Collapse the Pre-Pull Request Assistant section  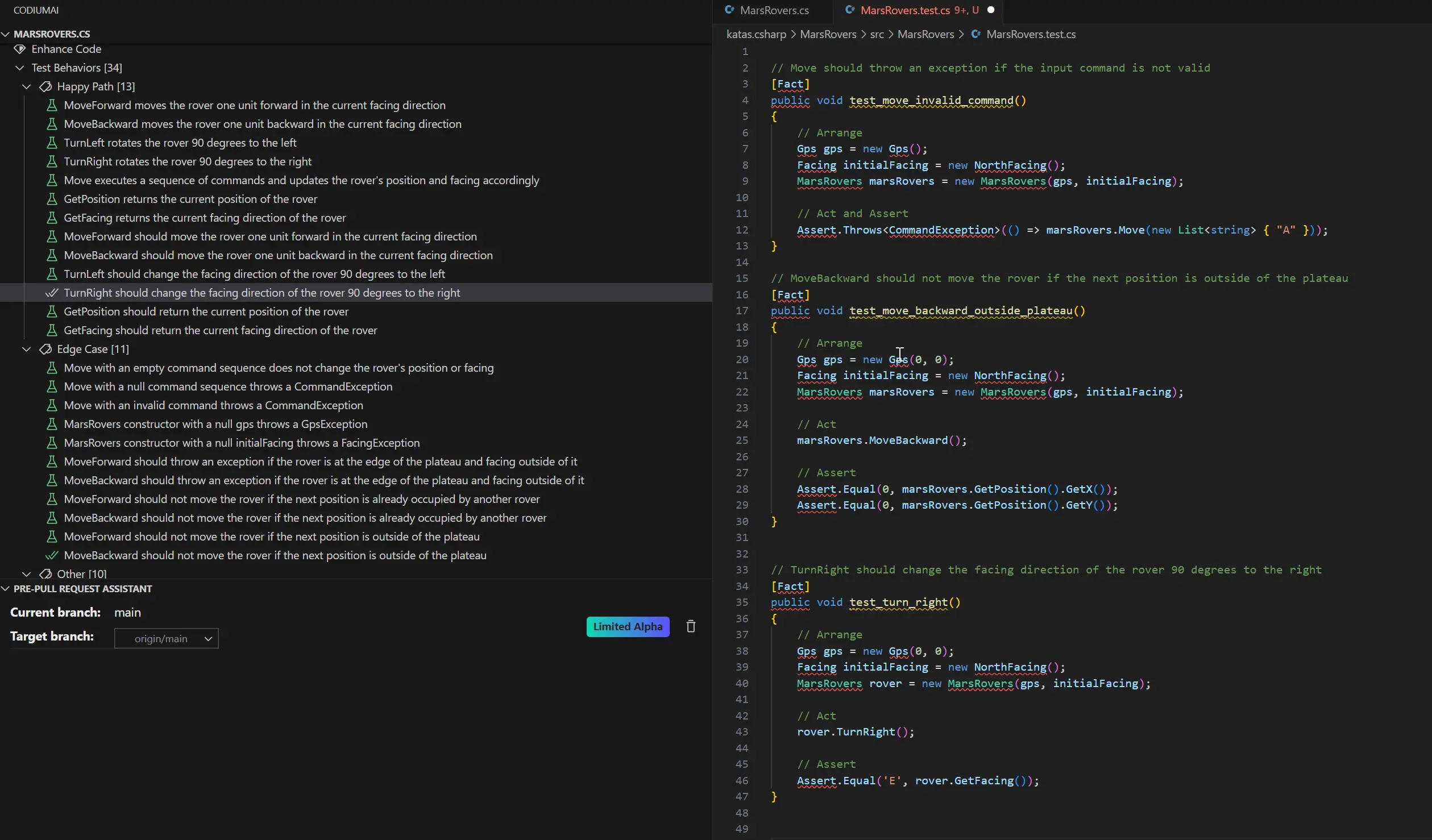[6, 589]
